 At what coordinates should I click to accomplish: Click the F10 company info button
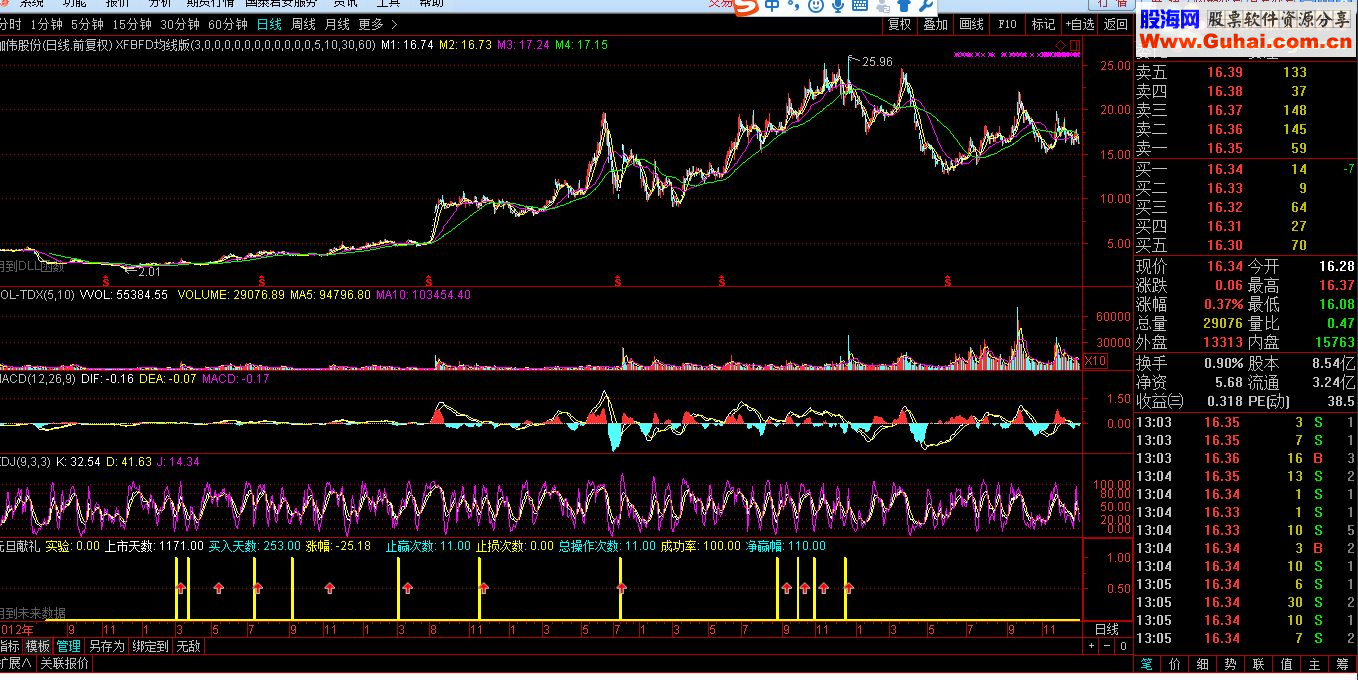pos(1007,24)
